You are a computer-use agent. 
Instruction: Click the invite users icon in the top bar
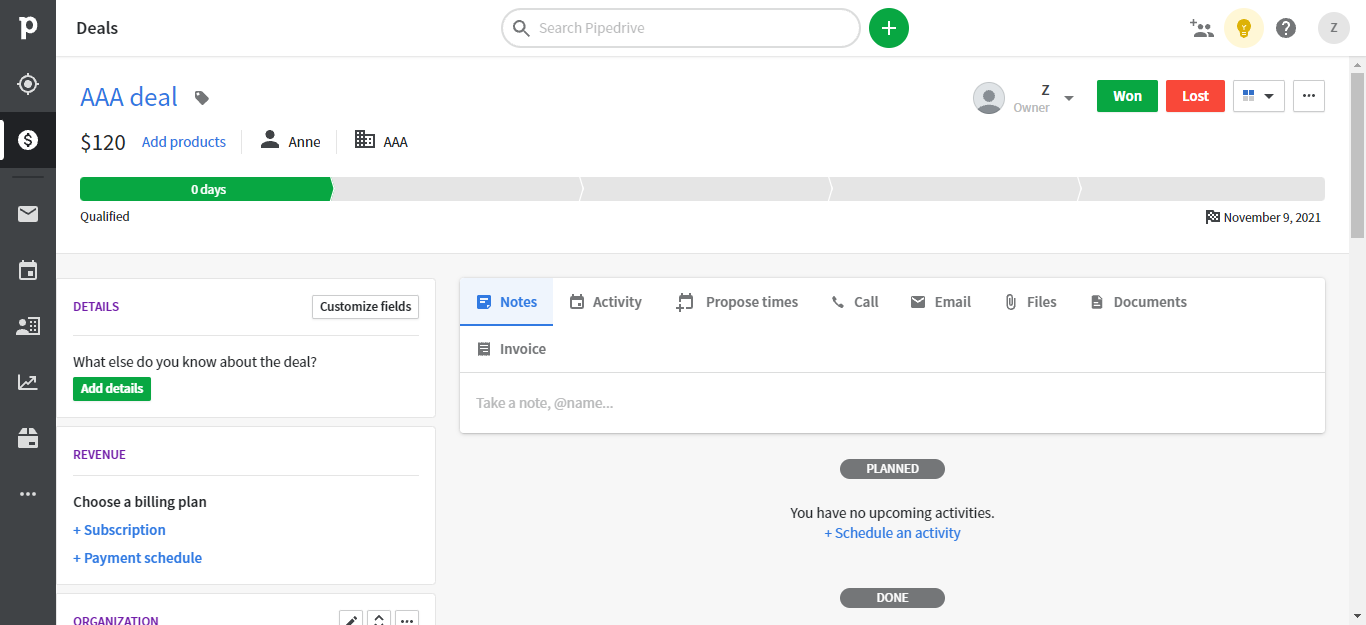click(1202, 28)
